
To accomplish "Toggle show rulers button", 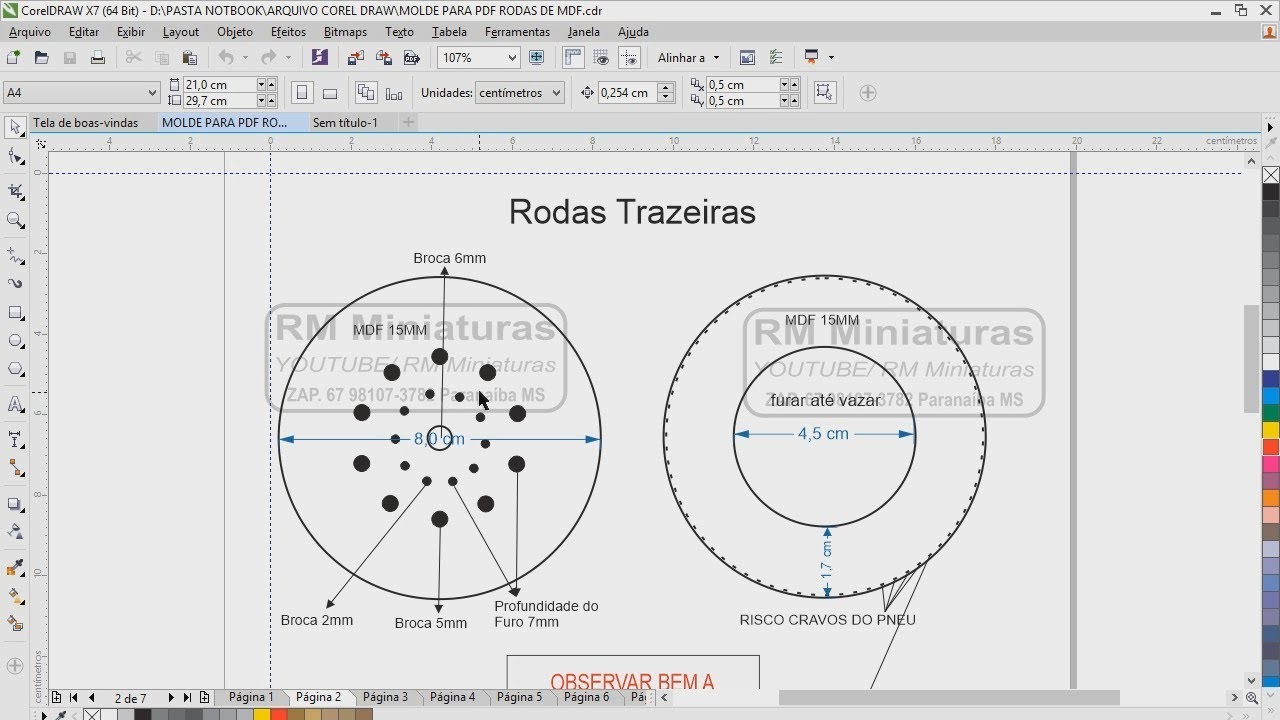I will click(x=573, y=58).
